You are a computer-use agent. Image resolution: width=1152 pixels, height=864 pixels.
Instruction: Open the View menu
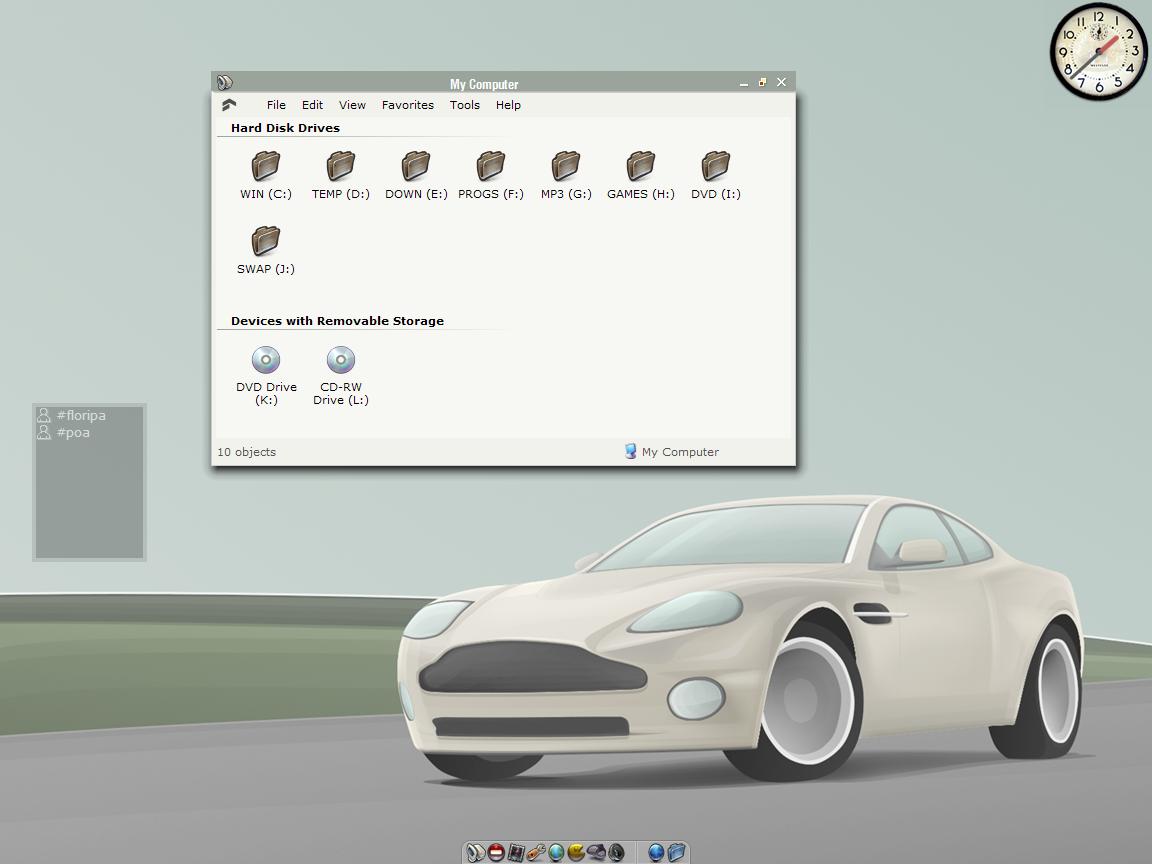tap(352, 105)
